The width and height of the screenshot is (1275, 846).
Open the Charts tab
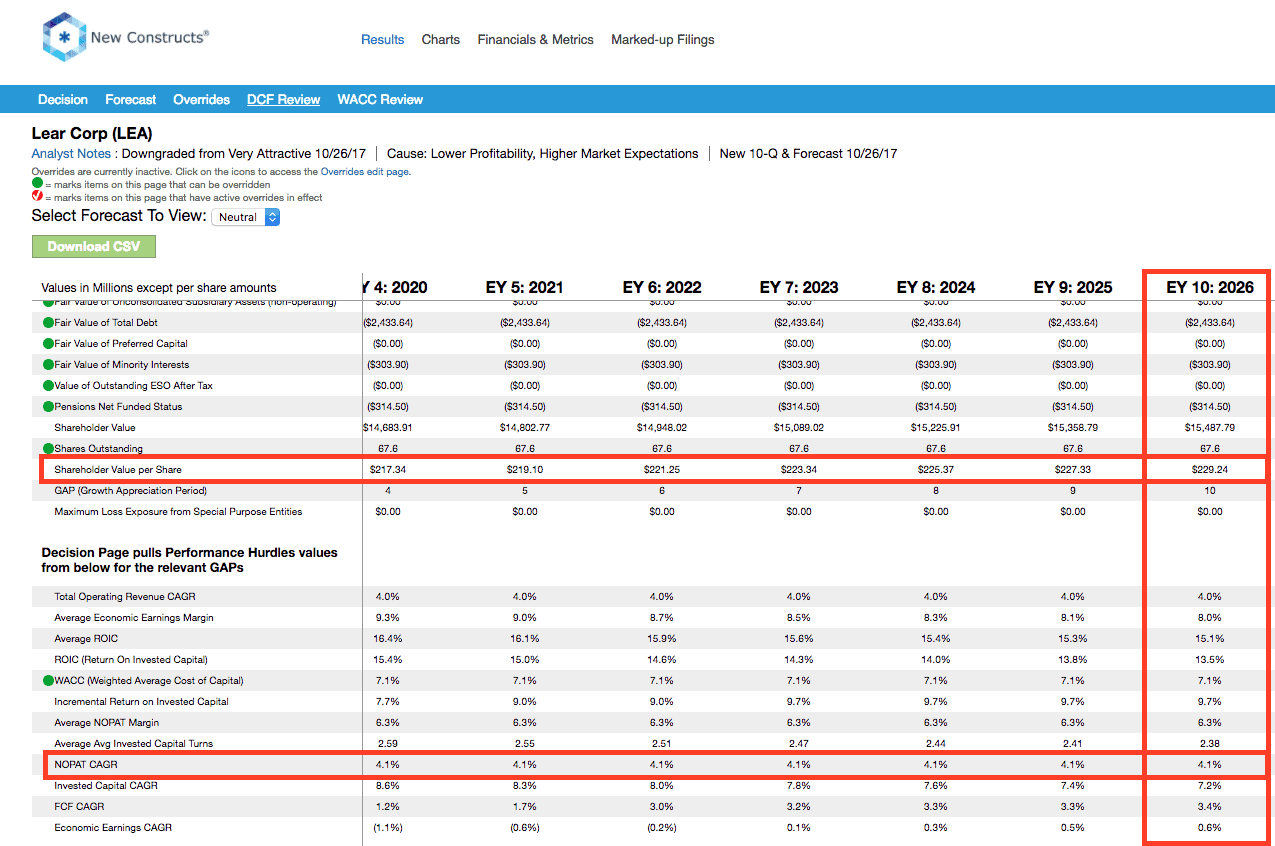pos(441,40)
